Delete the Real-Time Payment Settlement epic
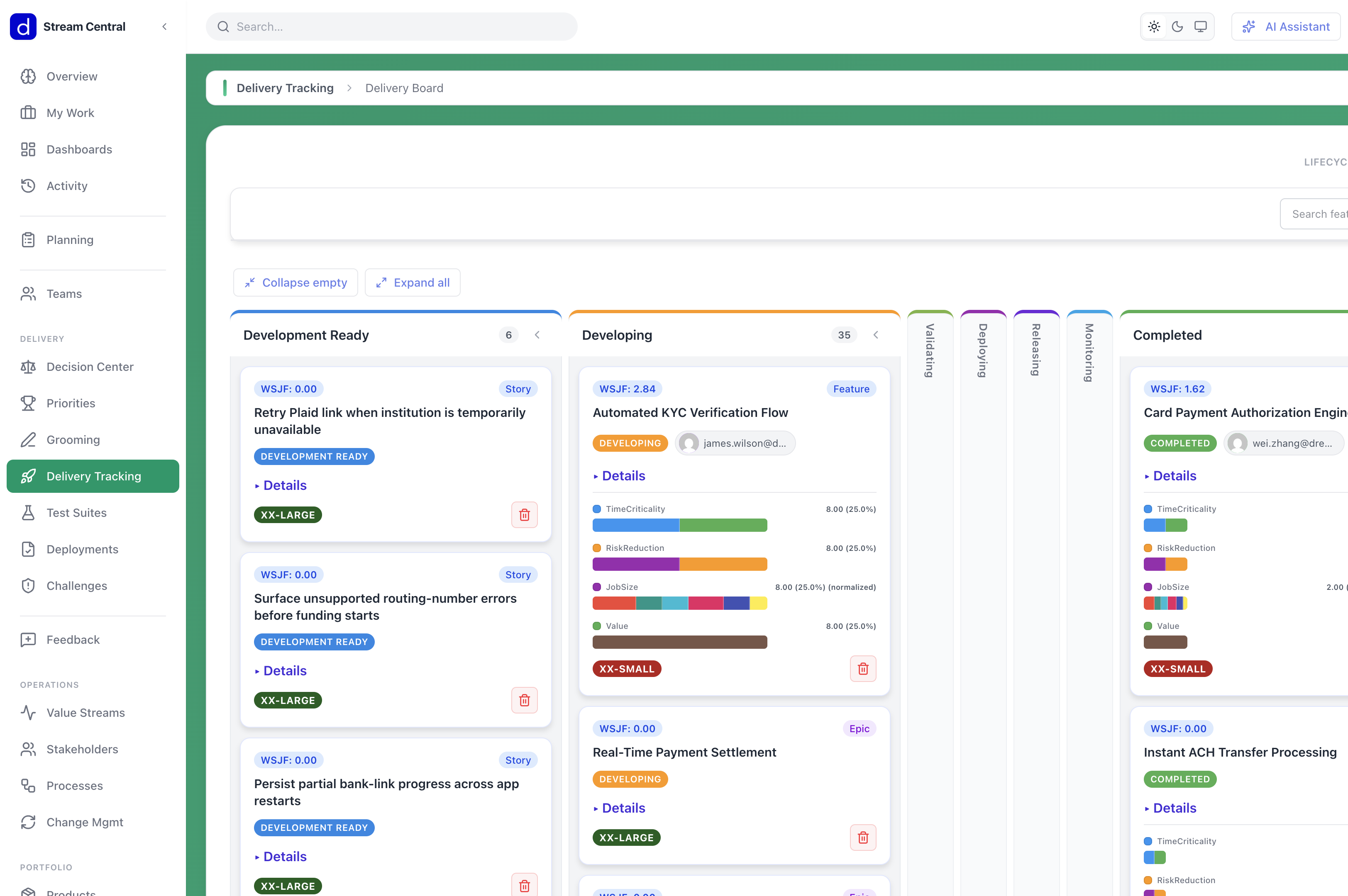The image size is (1348, 896). (863, 838)
